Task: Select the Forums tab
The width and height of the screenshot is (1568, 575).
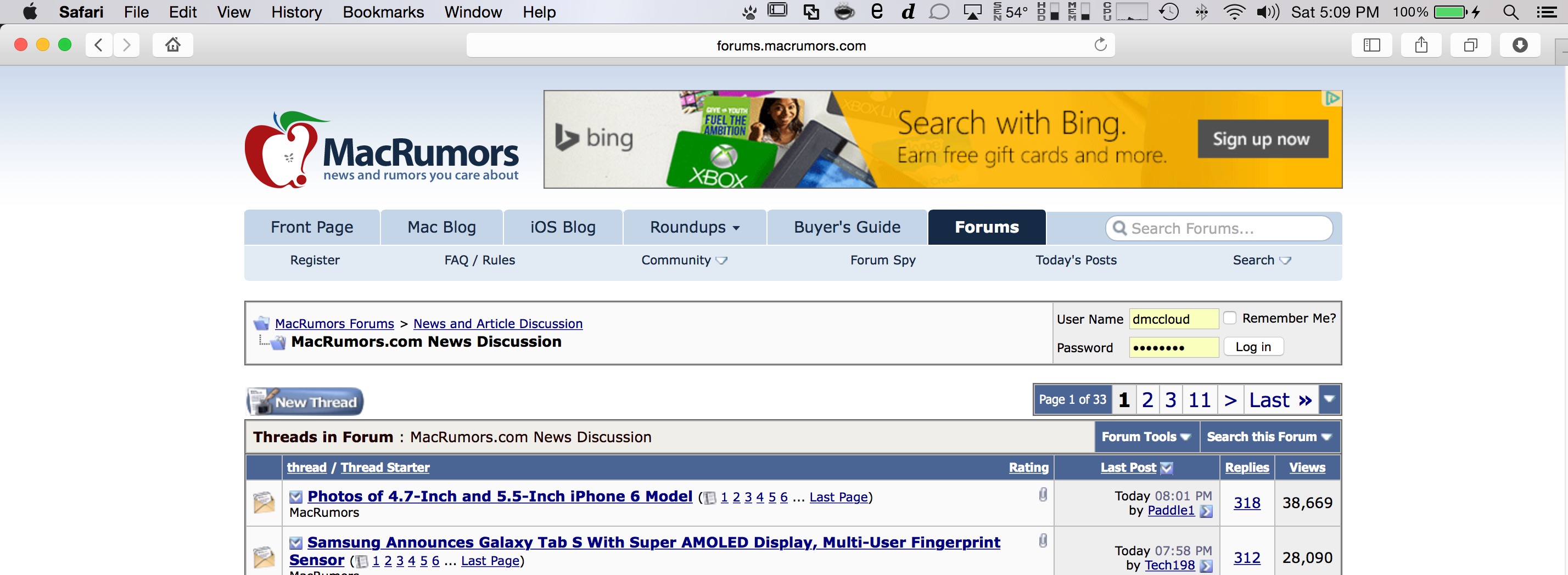Action: (987, 227)
